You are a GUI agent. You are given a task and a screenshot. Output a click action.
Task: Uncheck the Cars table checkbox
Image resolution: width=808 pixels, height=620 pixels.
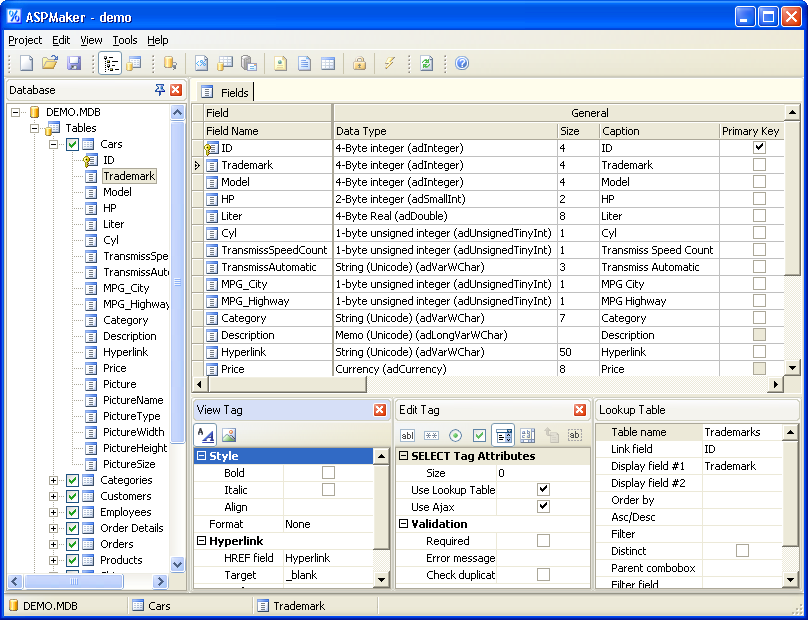pyautogui.click(x=73, y=144)
